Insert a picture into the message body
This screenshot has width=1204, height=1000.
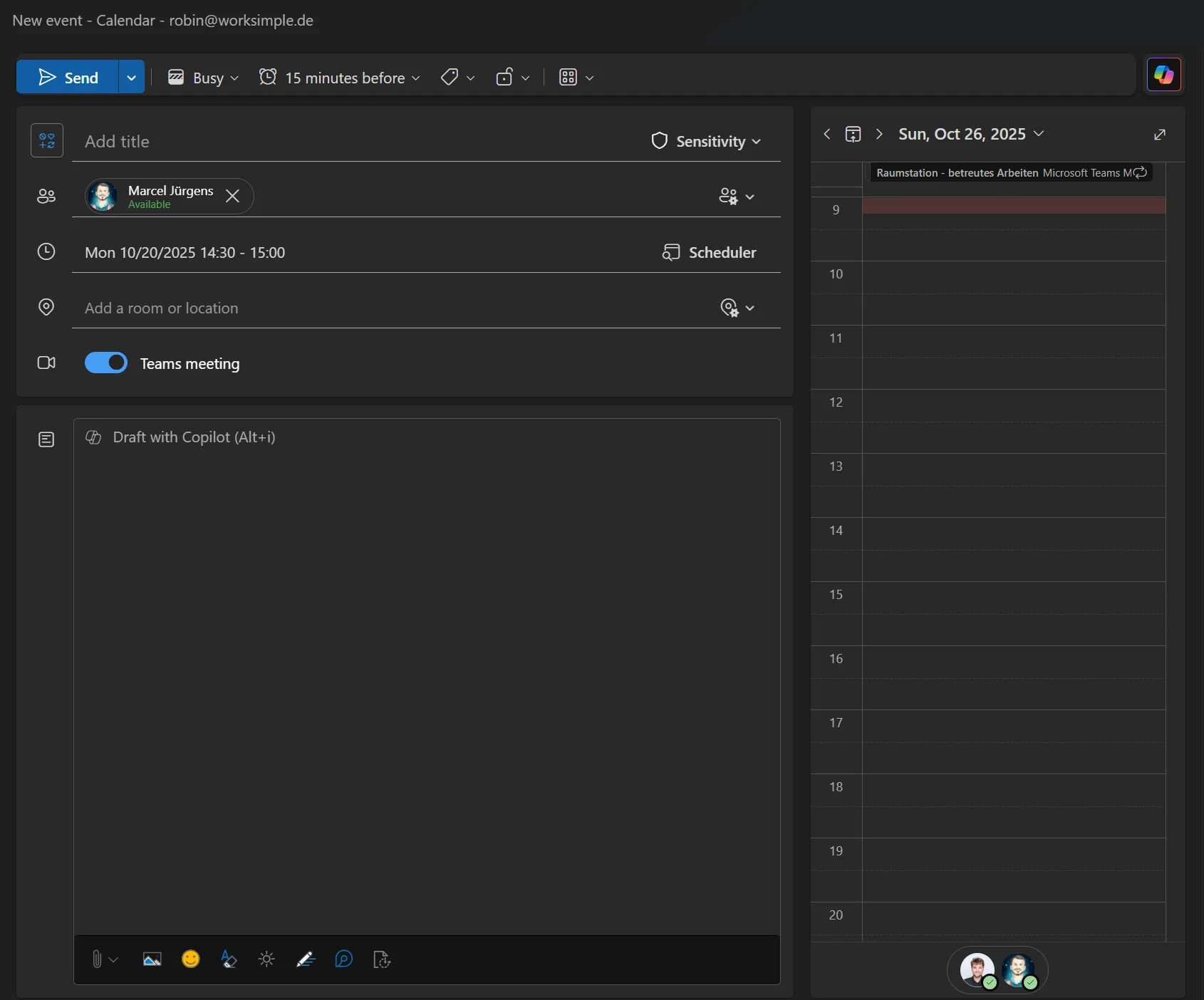click(152, 959)
